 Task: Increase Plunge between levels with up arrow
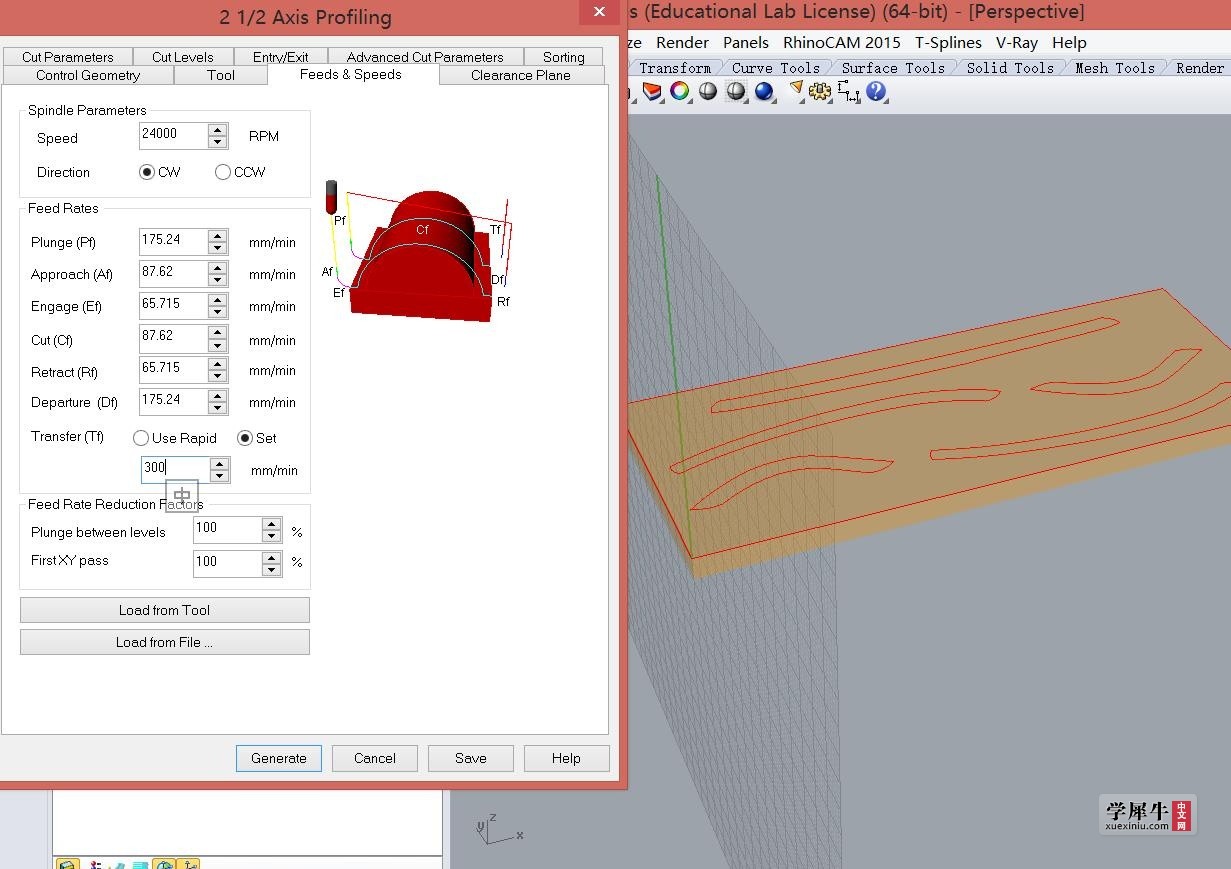271,525
